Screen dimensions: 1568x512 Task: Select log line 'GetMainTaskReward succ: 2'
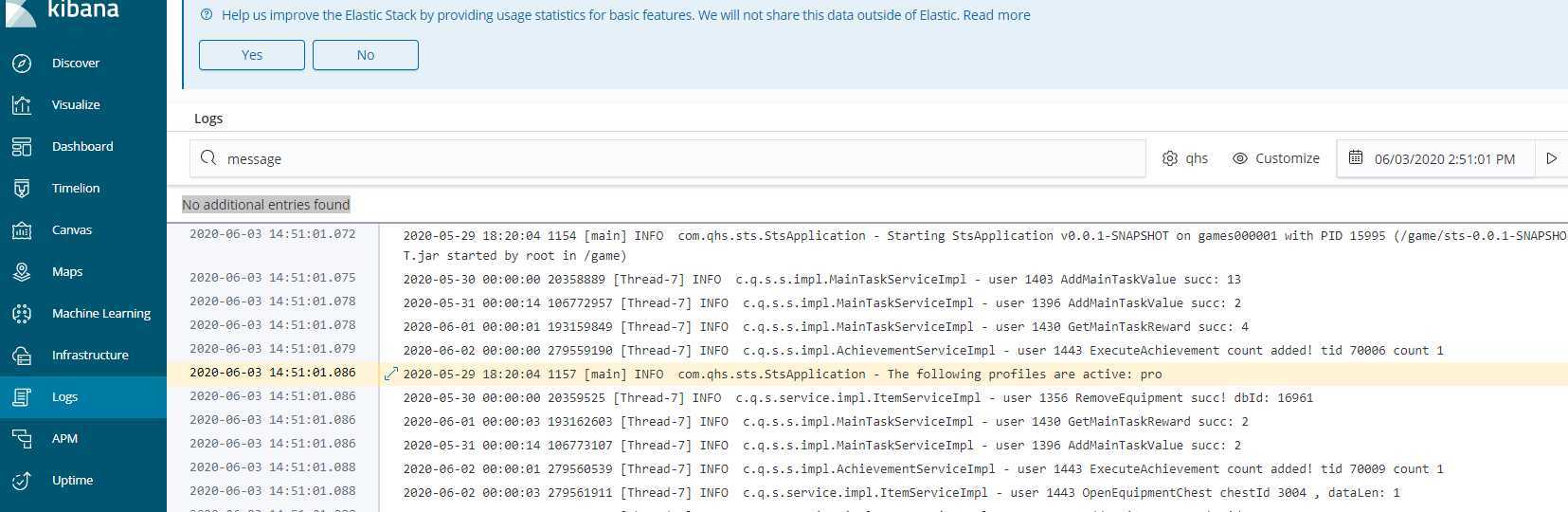(x=825, y=421)
